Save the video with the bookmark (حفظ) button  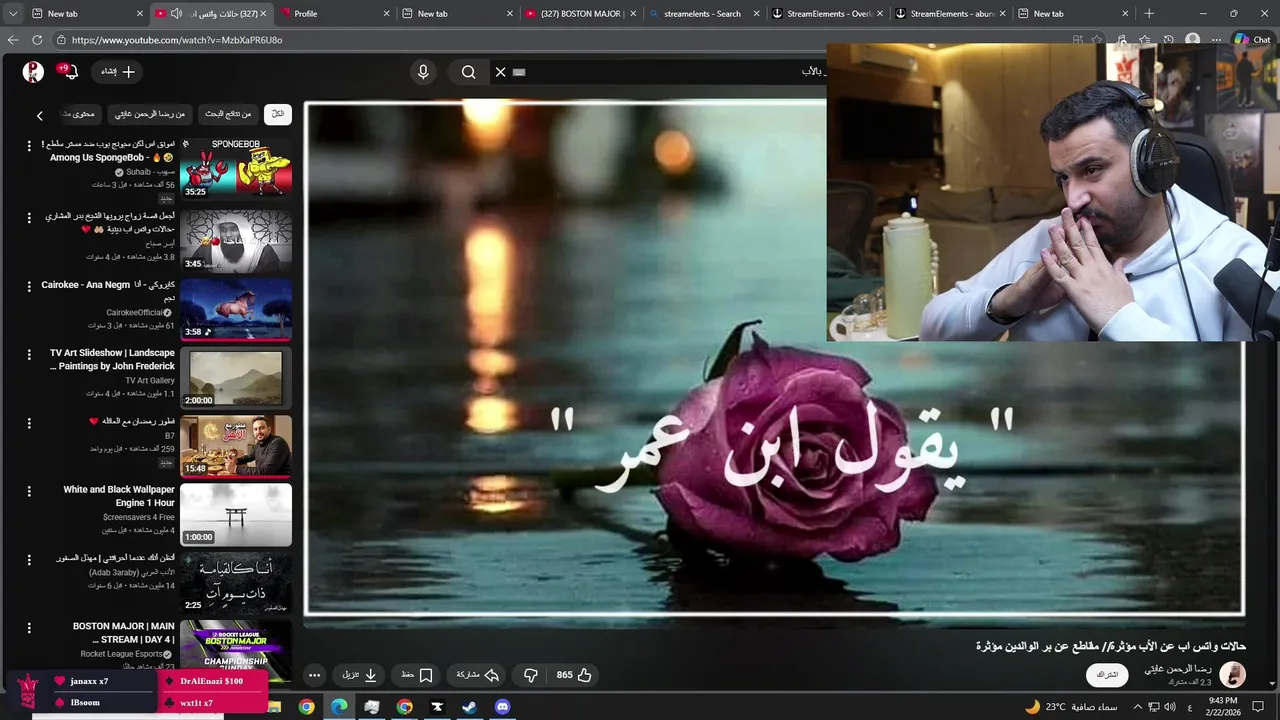point(417,675)
